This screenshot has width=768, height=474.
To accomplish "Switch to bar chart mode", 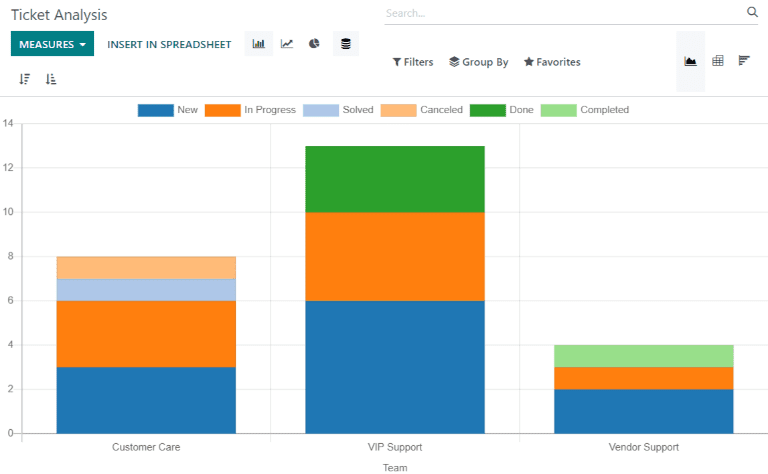I will [x=259, y=44].
